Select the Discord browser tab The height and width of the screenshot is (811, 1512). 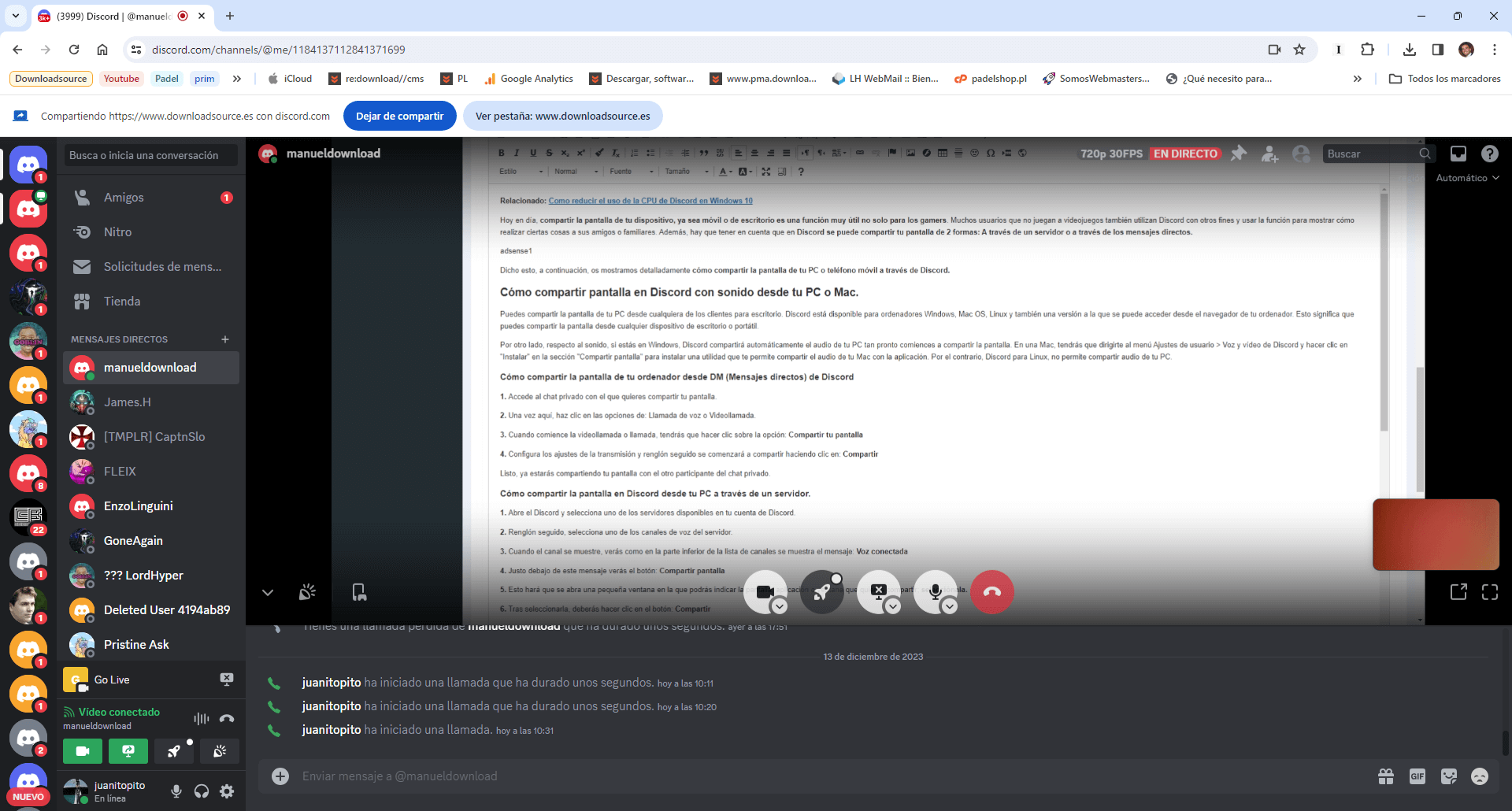click(122, 16)
